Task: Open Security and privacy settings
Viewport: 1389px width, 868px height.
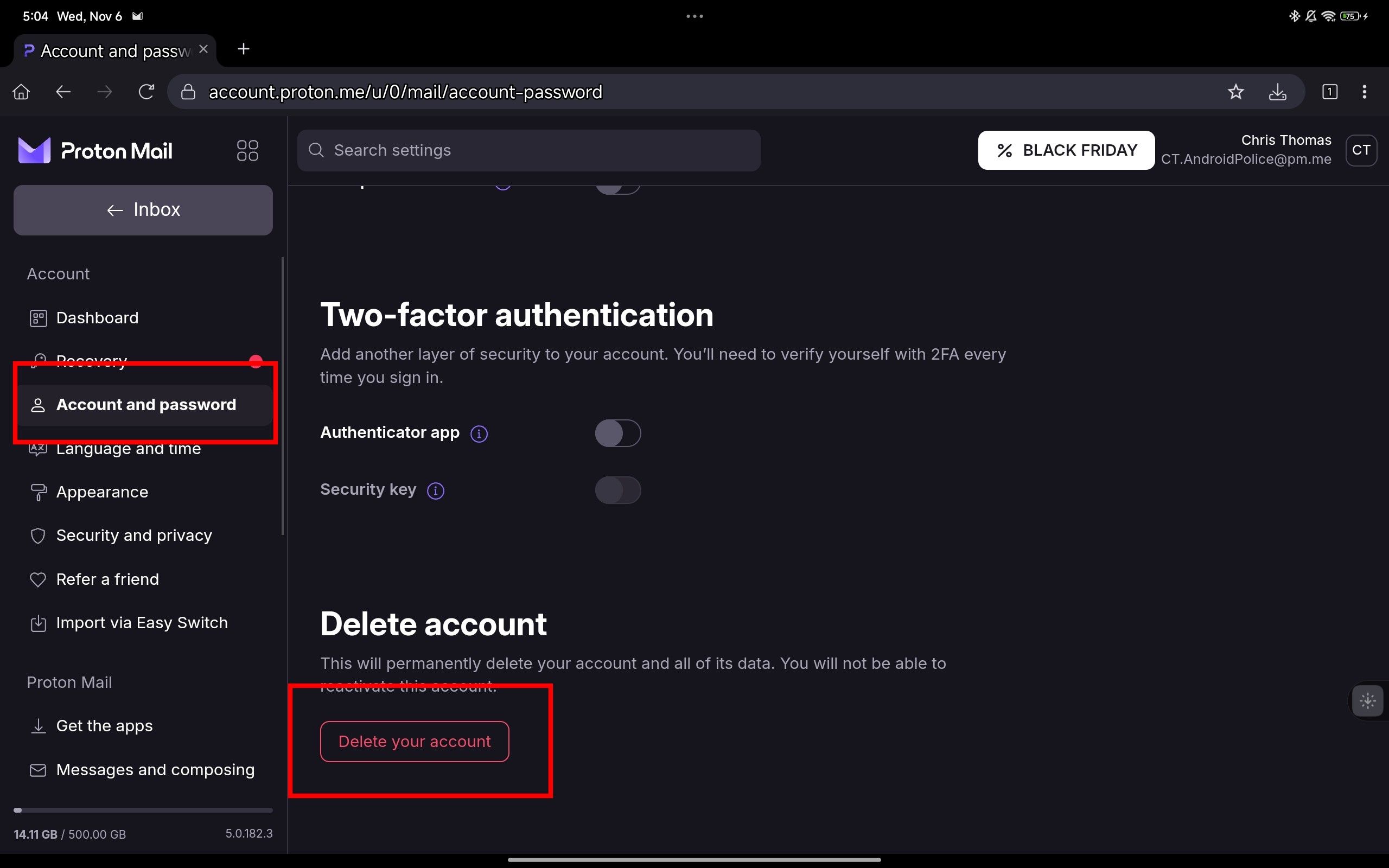Action: [x=133, y=535]
